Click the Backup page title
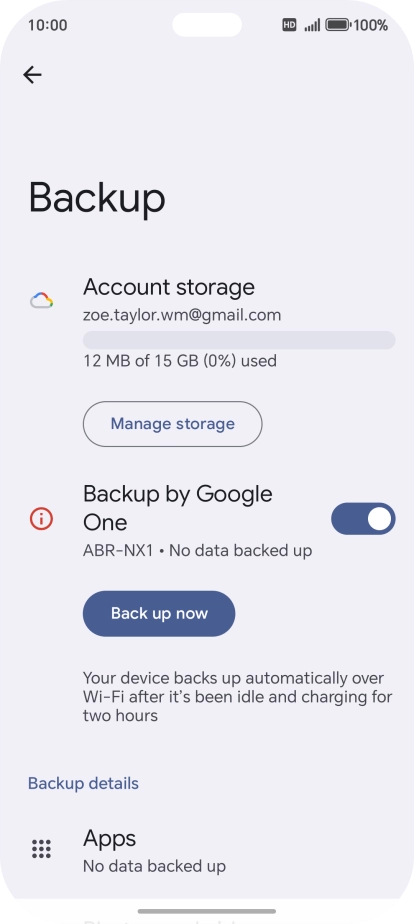This screenshot has width=414, height=924. [97, 199]
